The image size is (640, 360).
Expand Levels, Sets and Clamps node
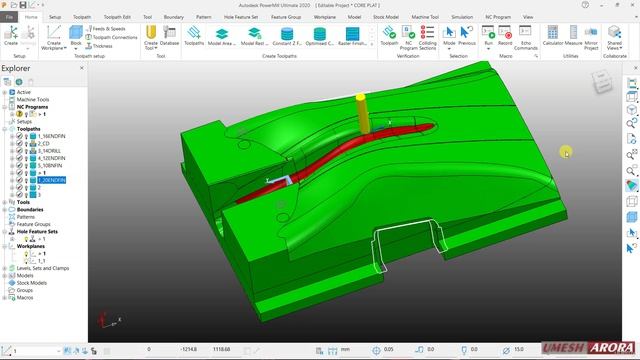point(5,268)
